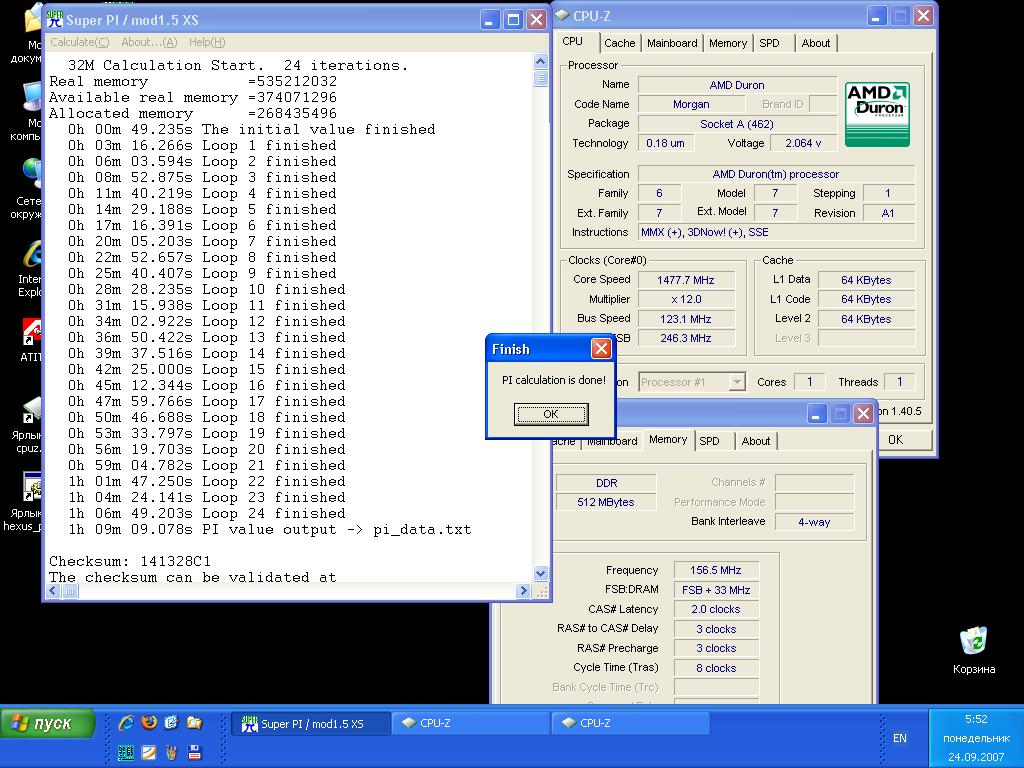
Task: Click the memory size 512 MBytes field
Action: 605,502
